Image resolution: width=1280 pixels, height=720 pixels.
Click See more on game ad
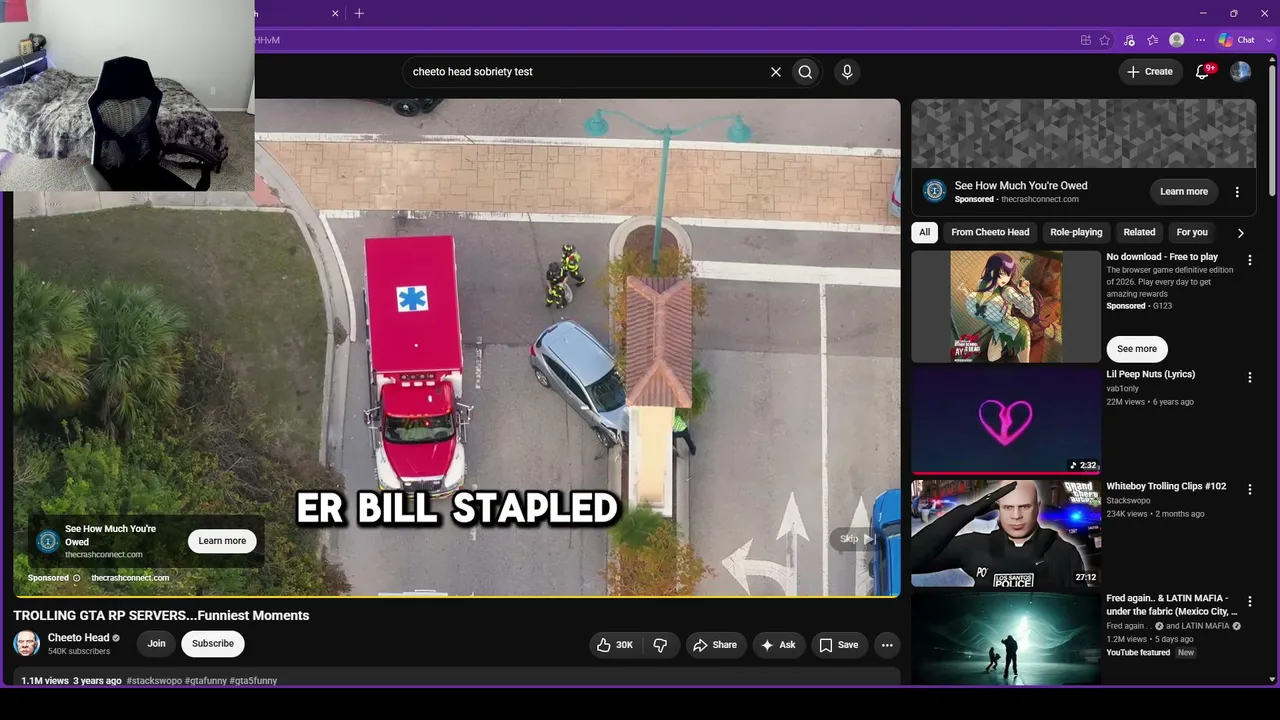(1137, 349)
